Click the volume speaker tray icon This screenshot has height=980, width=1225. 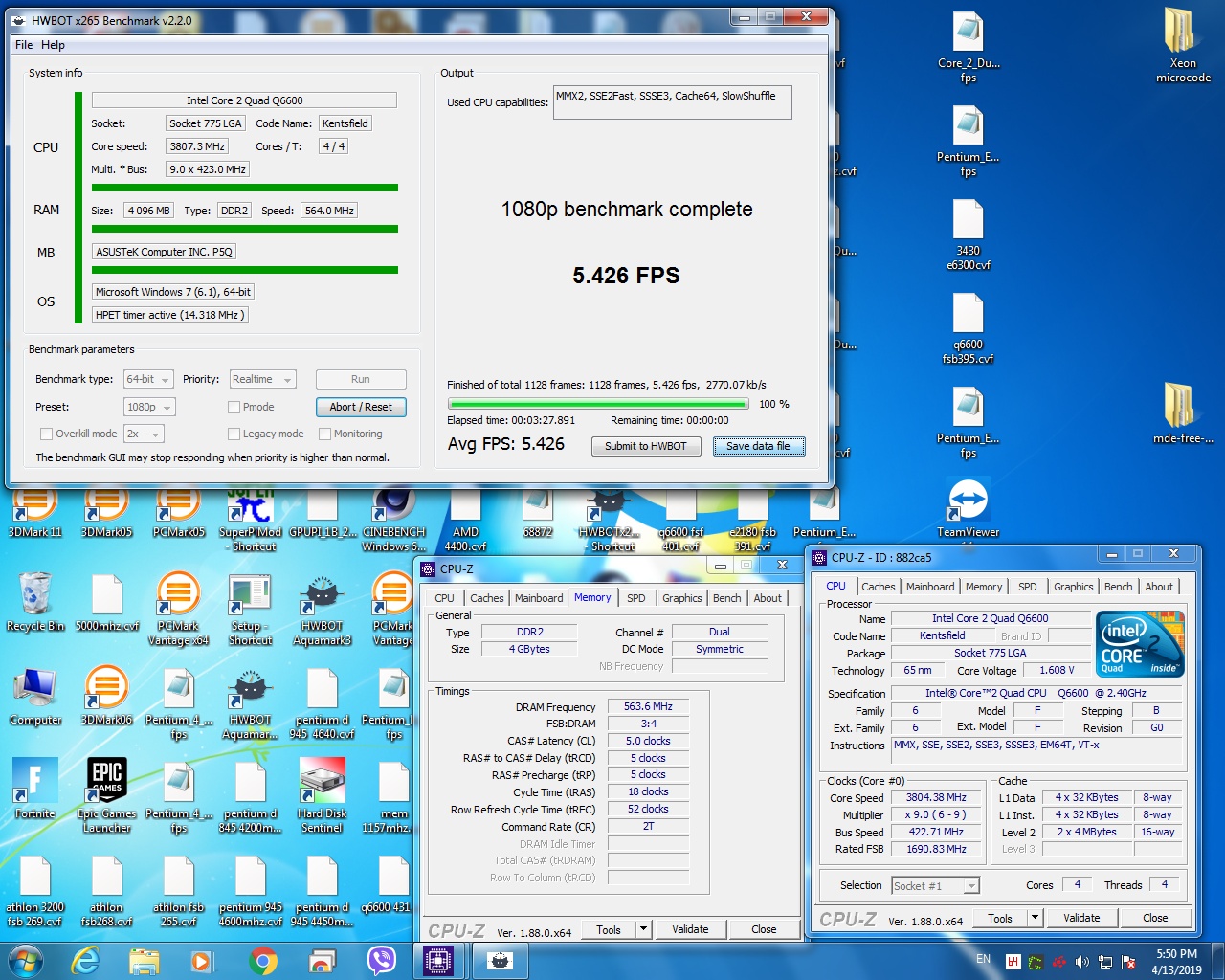[1081, 962]
